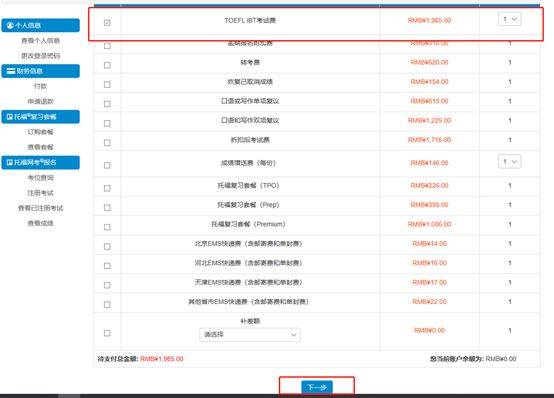
Task: Open 查看个人信息 in the sidebar
Action: coord(41,41)
